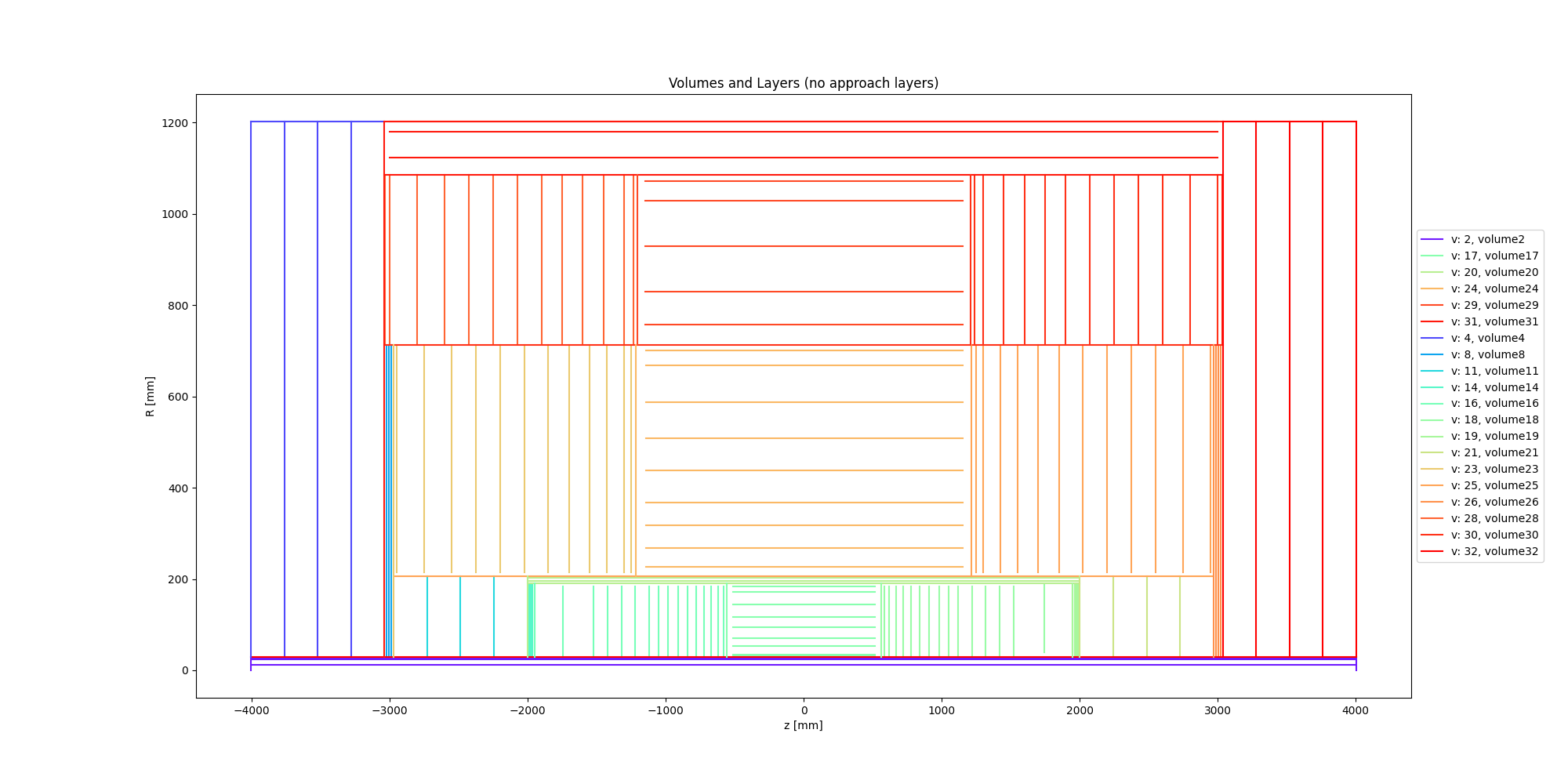
Task: Click legend label v: 20, volume20
Action: 1494,273
